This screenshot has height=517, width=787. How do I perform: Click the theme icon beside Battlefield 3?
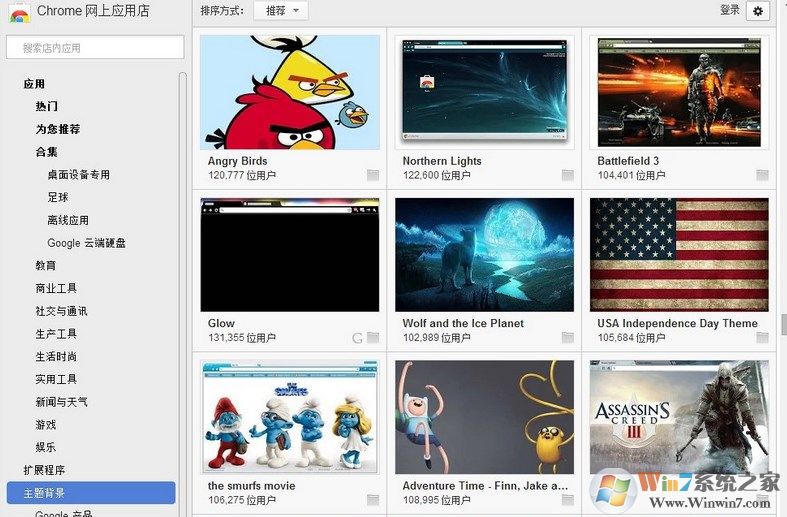coord(762,175)
